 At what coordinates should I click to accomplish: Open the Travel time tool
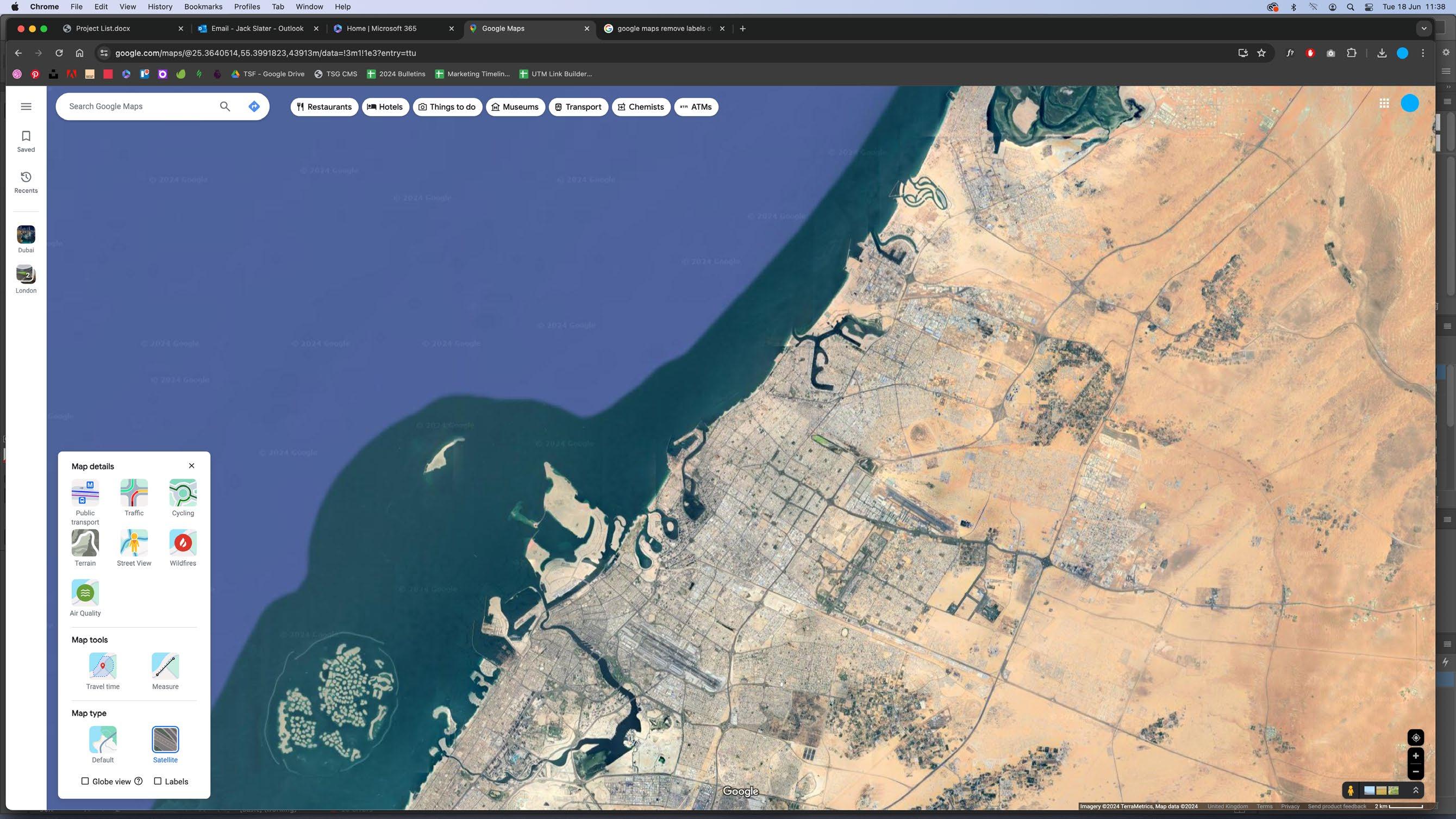(102, 666)
